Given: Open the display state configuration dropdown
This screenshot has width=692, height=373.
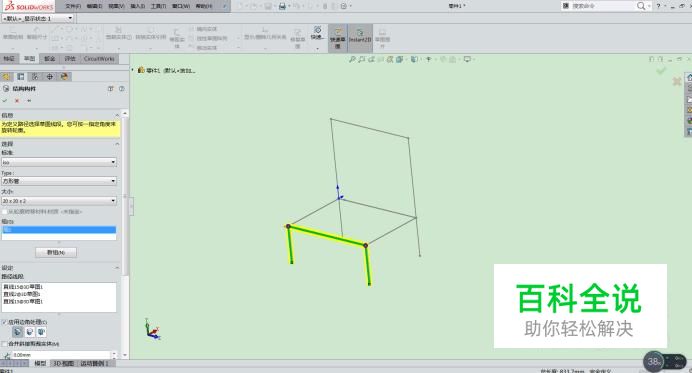Looking at the screenshot, I should point(38,19).
